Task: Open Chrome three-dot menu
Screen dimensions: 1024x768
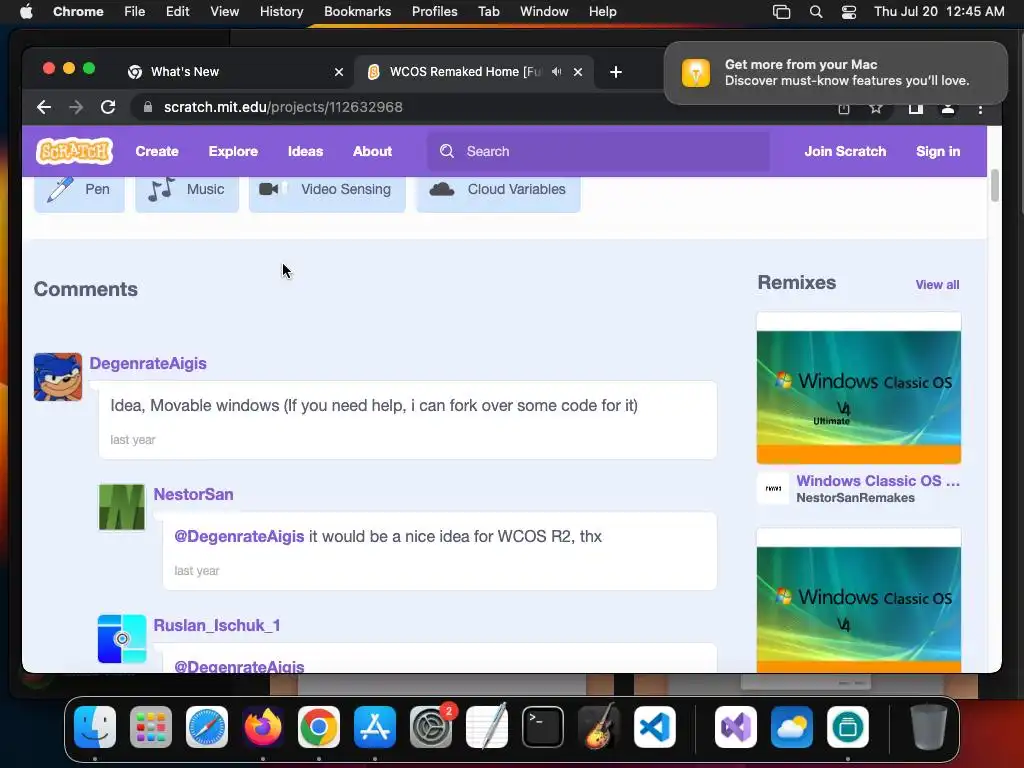Action: point(980,109)
